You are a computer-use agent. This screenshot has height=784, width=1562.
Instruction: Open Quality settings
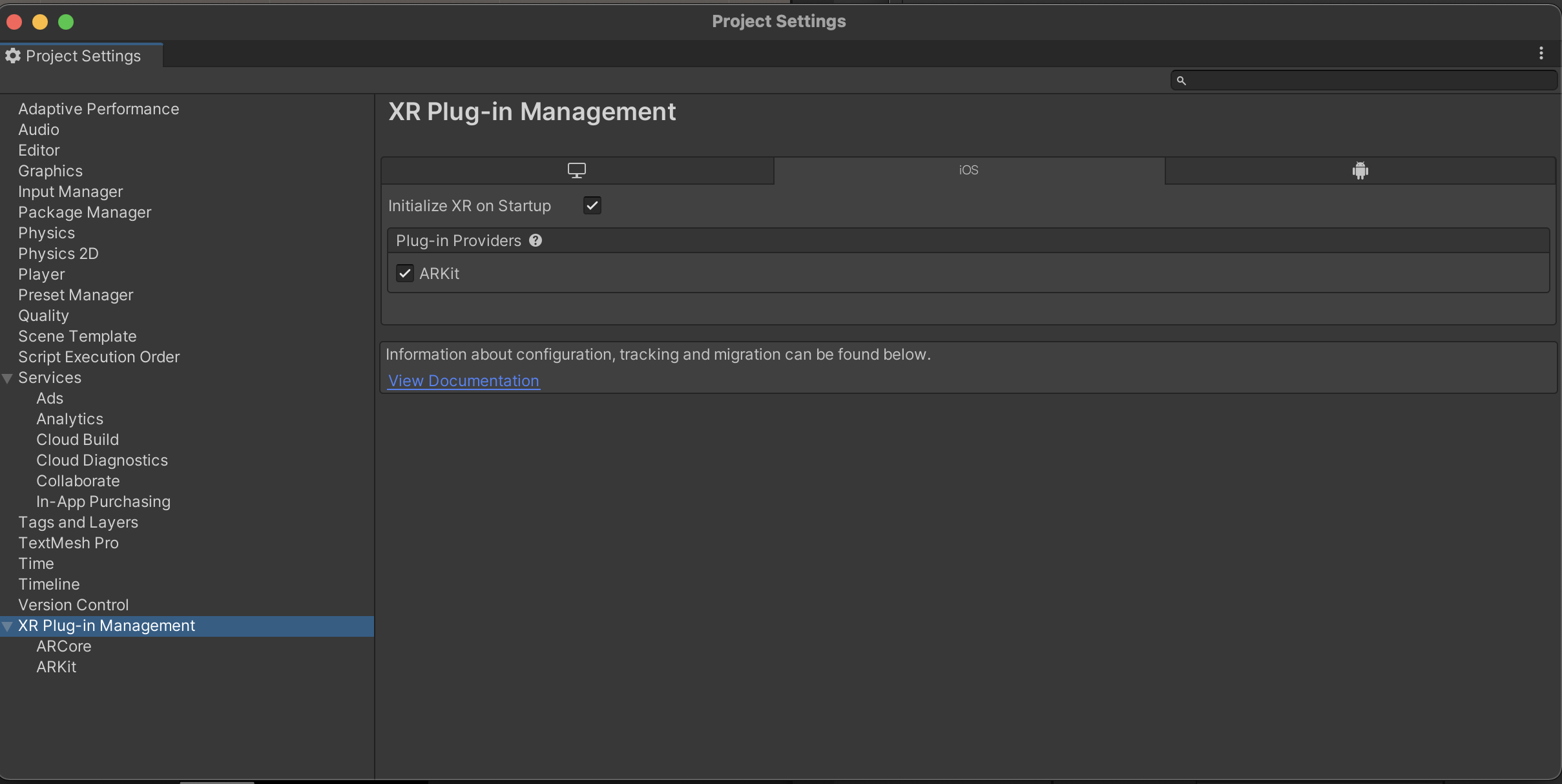point(43,316)
